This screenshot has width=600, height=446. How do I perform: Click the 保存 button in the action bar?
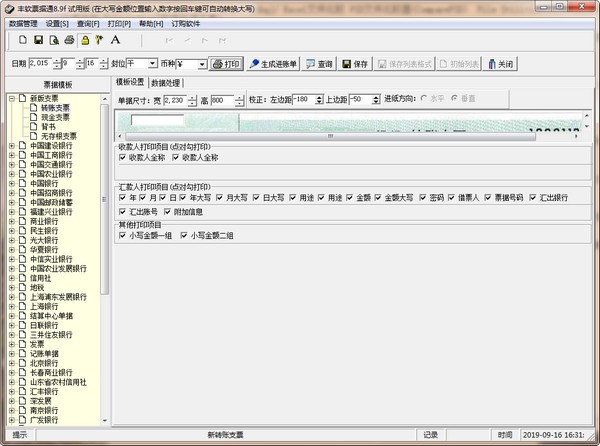[355, 64]
